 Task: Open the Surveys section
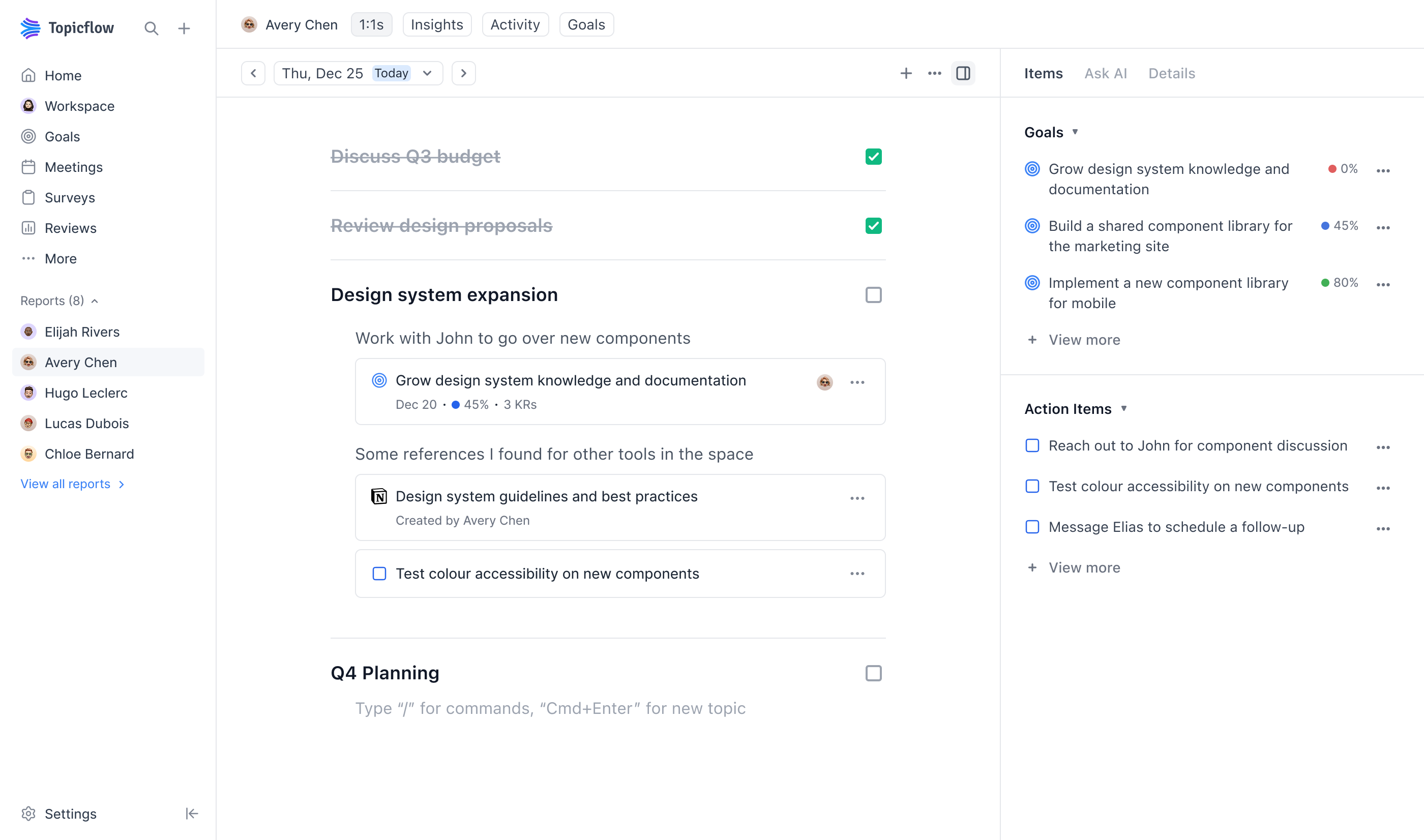pyautogui.click(x=70, y=197)
